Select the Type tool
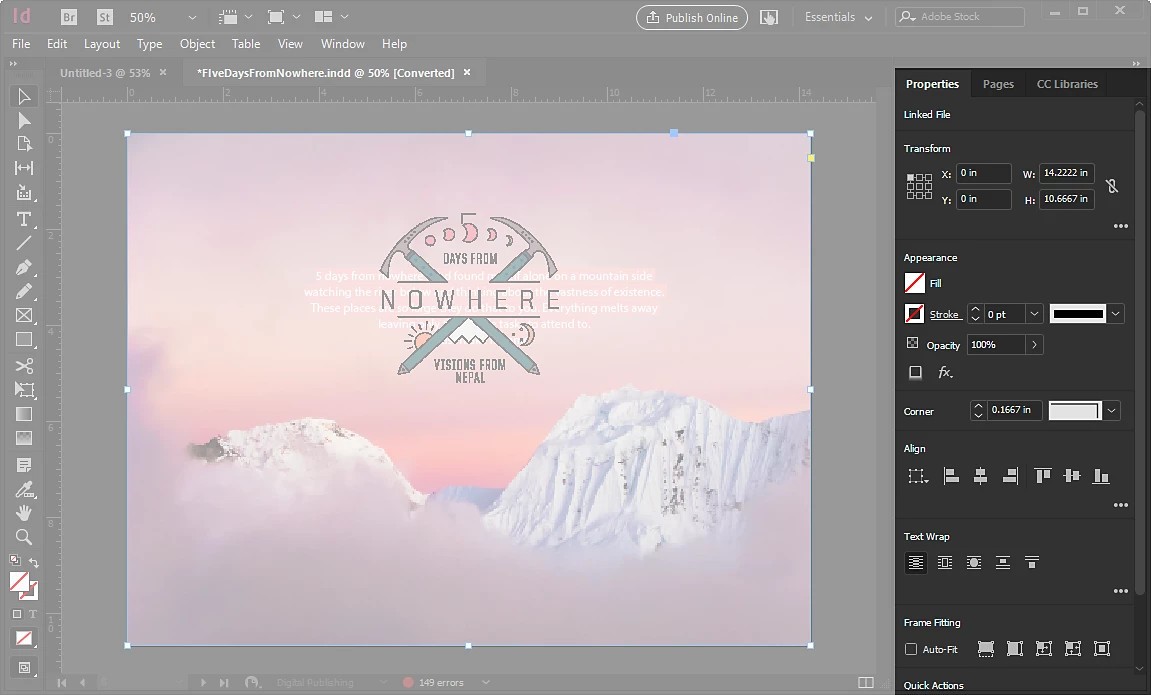Screen dimensions: 1151x695 pos(23,219)
